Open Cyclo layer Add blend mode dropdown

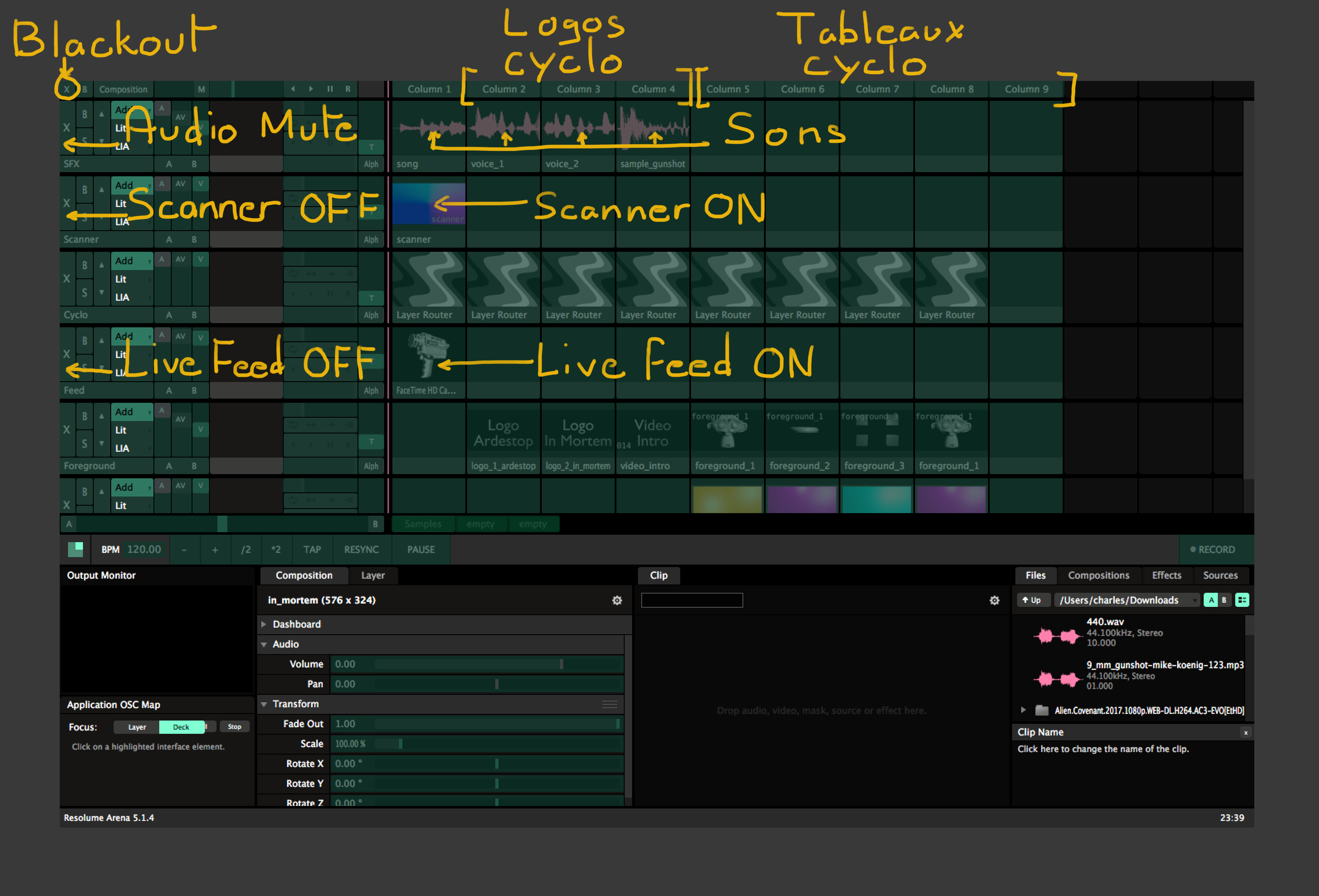tap(132, 261)
